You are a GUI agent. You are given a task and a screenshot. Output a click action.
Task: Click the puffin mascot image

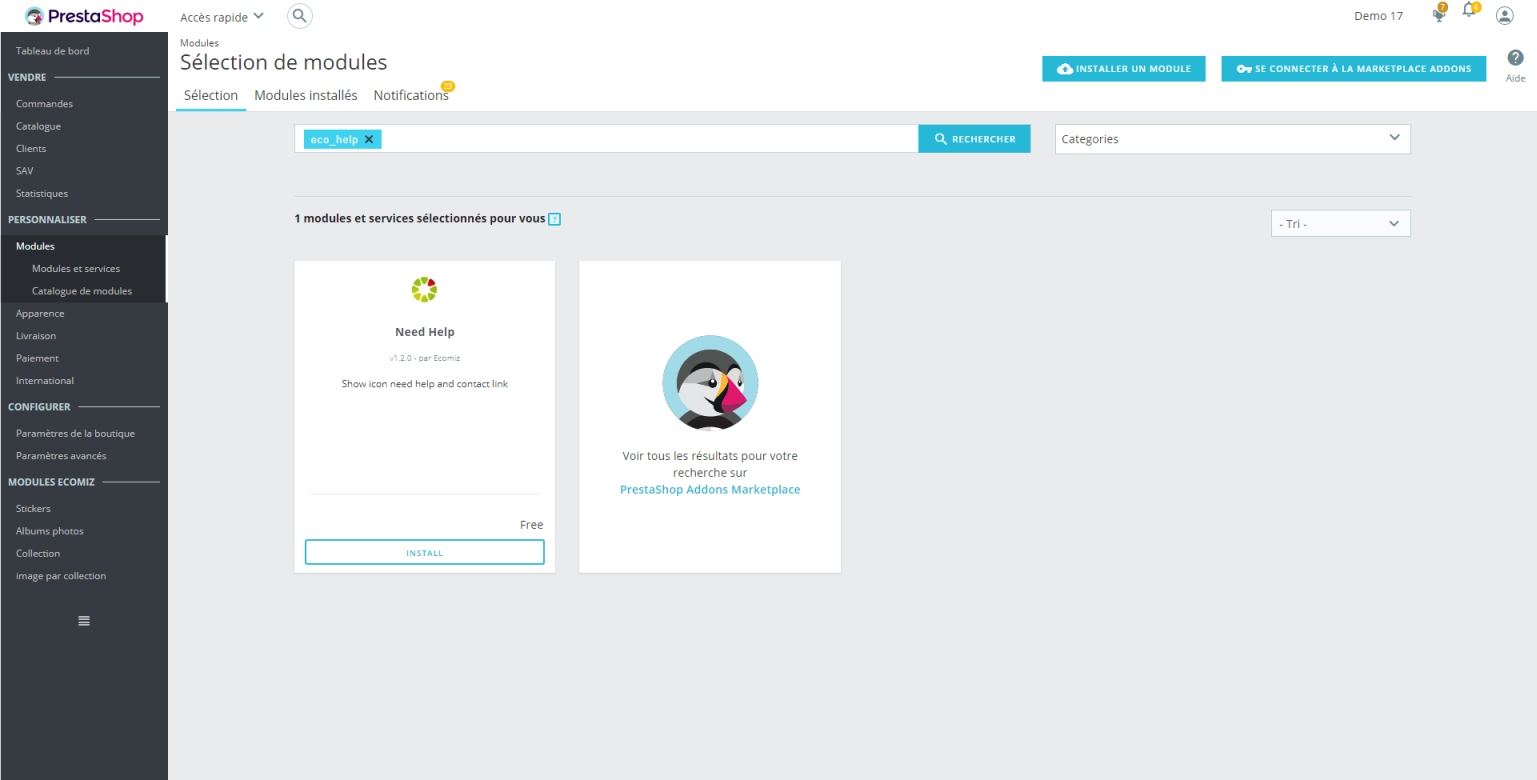[710, 383]
